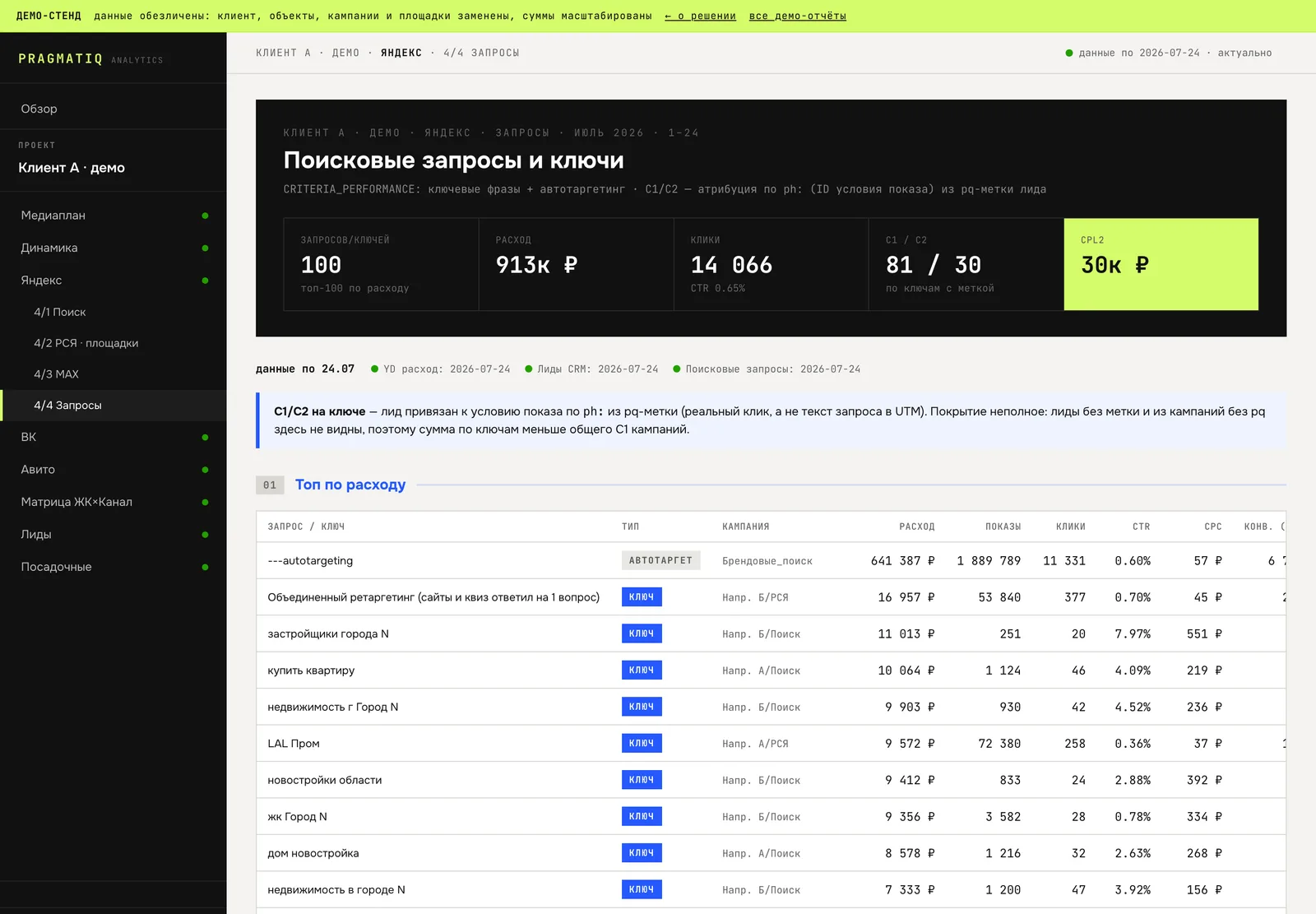Open the ВК sidebar section
Viewport: 1316px width, 914px height.
click(114, 437)
